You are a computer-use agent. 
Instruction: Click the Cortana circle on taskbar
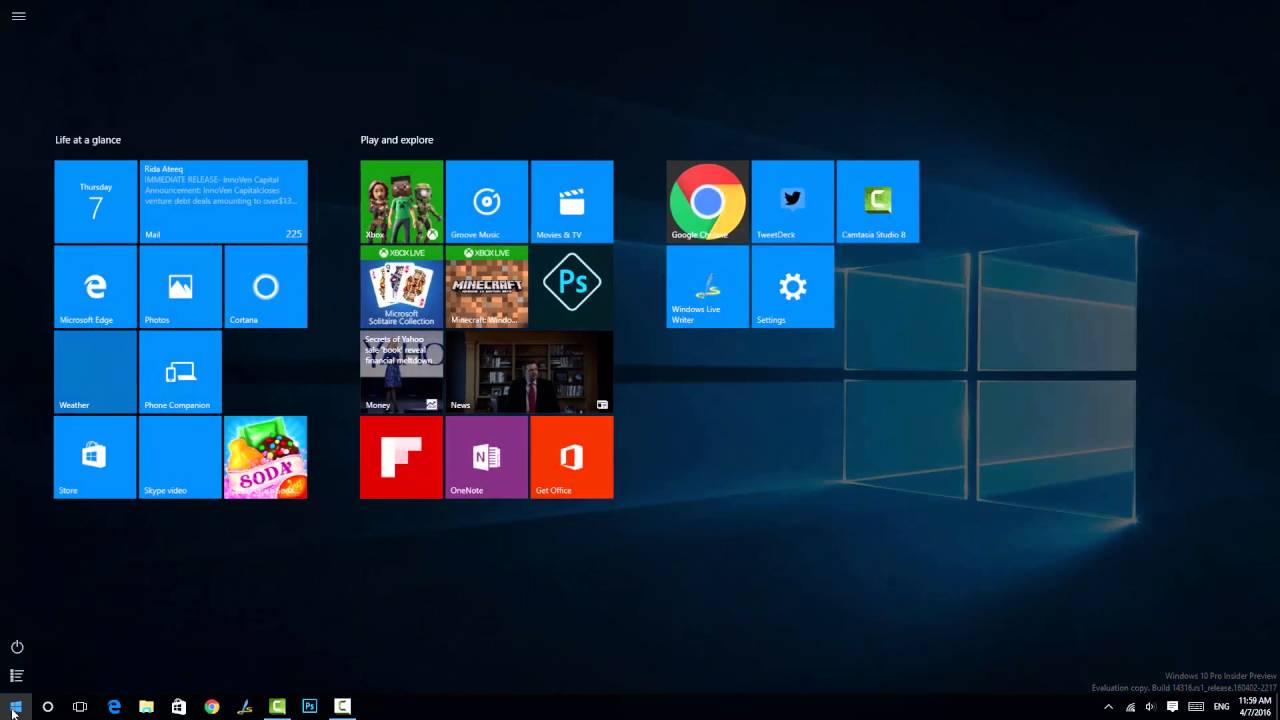tap(47, 707)
